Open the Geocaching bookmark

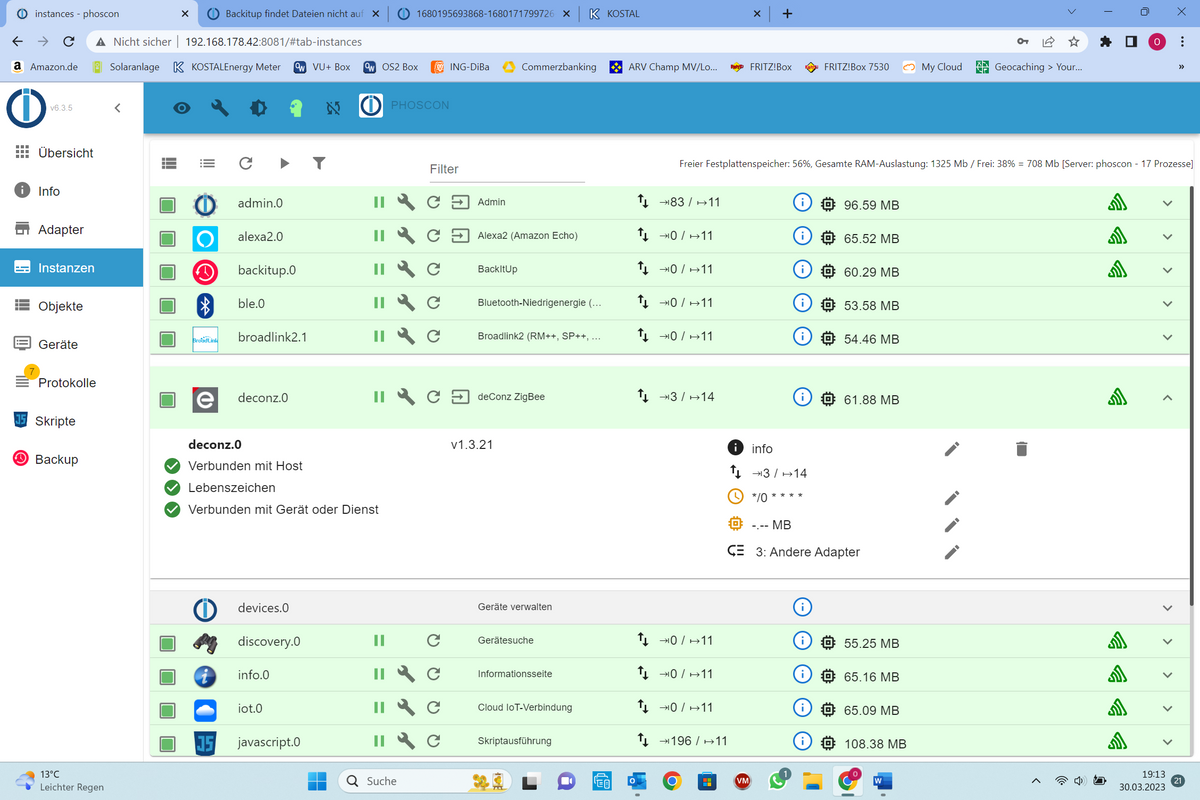pyautogui.click(x=1029, y=67)
